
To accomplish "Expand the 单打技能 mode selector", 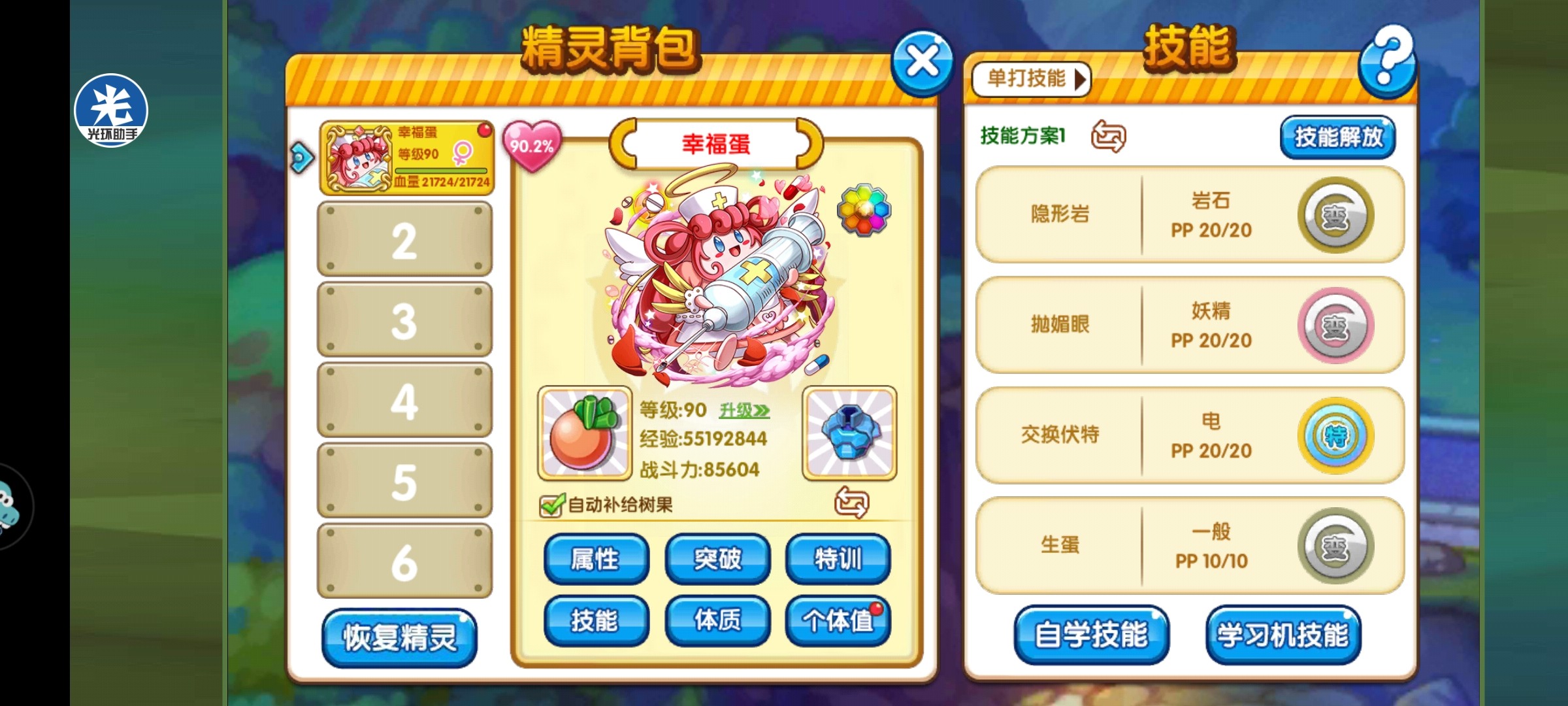I will [1031, 79].
